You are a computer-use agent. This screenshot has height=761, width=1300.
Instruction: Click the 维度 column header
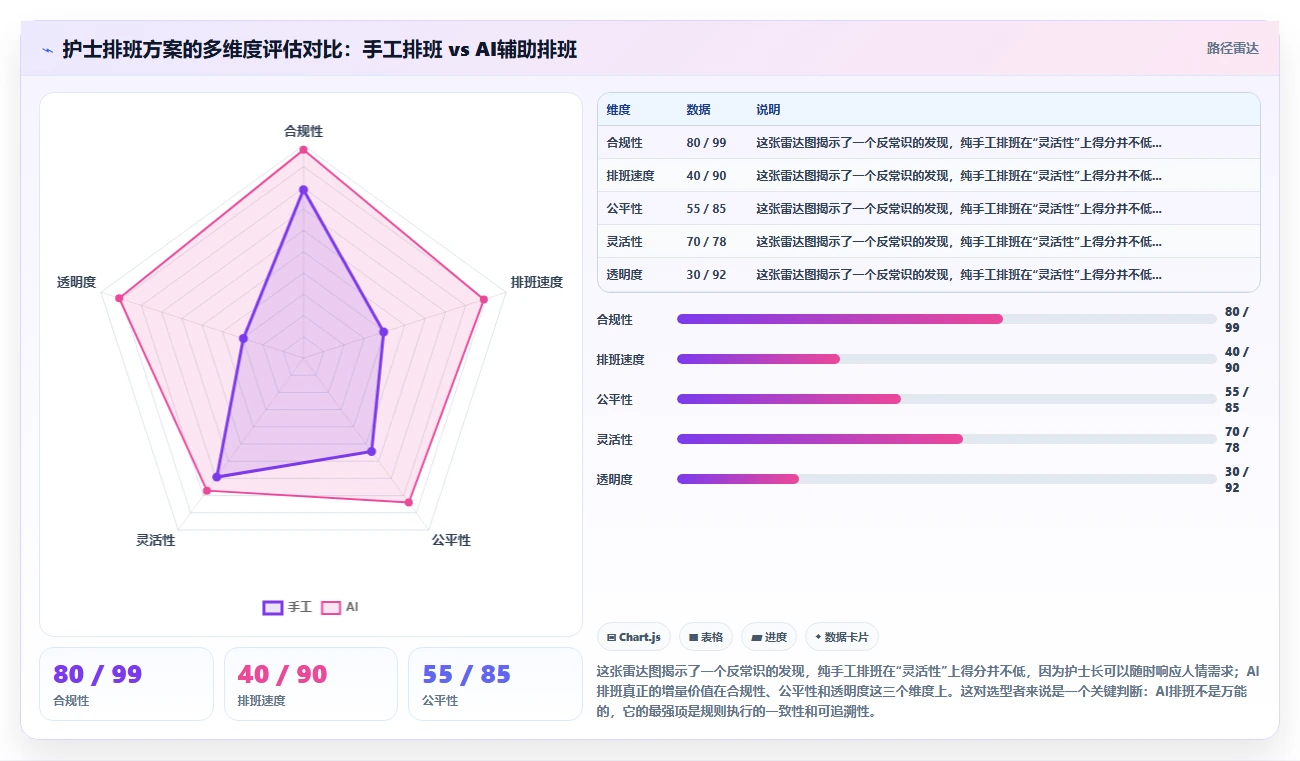tap(618, 110)
